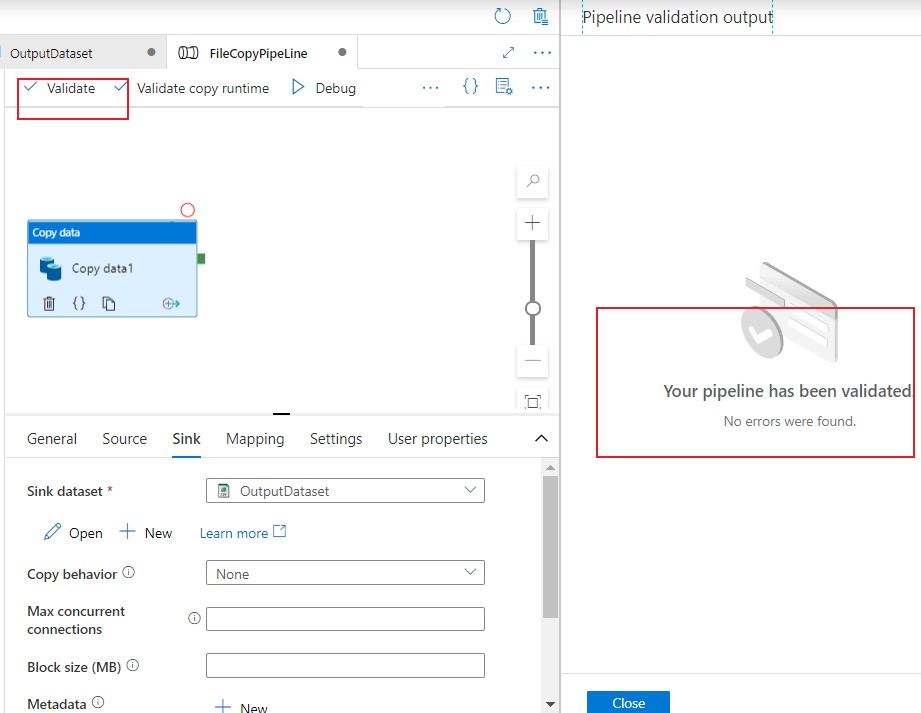Zoom in on the canvas
This screenshot has width=921, height=713.
(x=532, y=223)
